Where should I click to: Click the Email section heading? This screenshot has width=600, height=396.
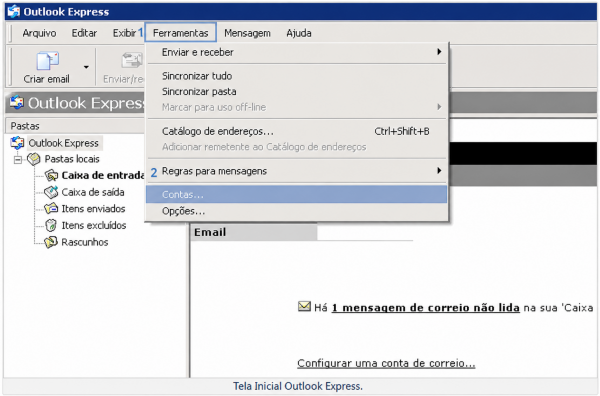(210, 232)
